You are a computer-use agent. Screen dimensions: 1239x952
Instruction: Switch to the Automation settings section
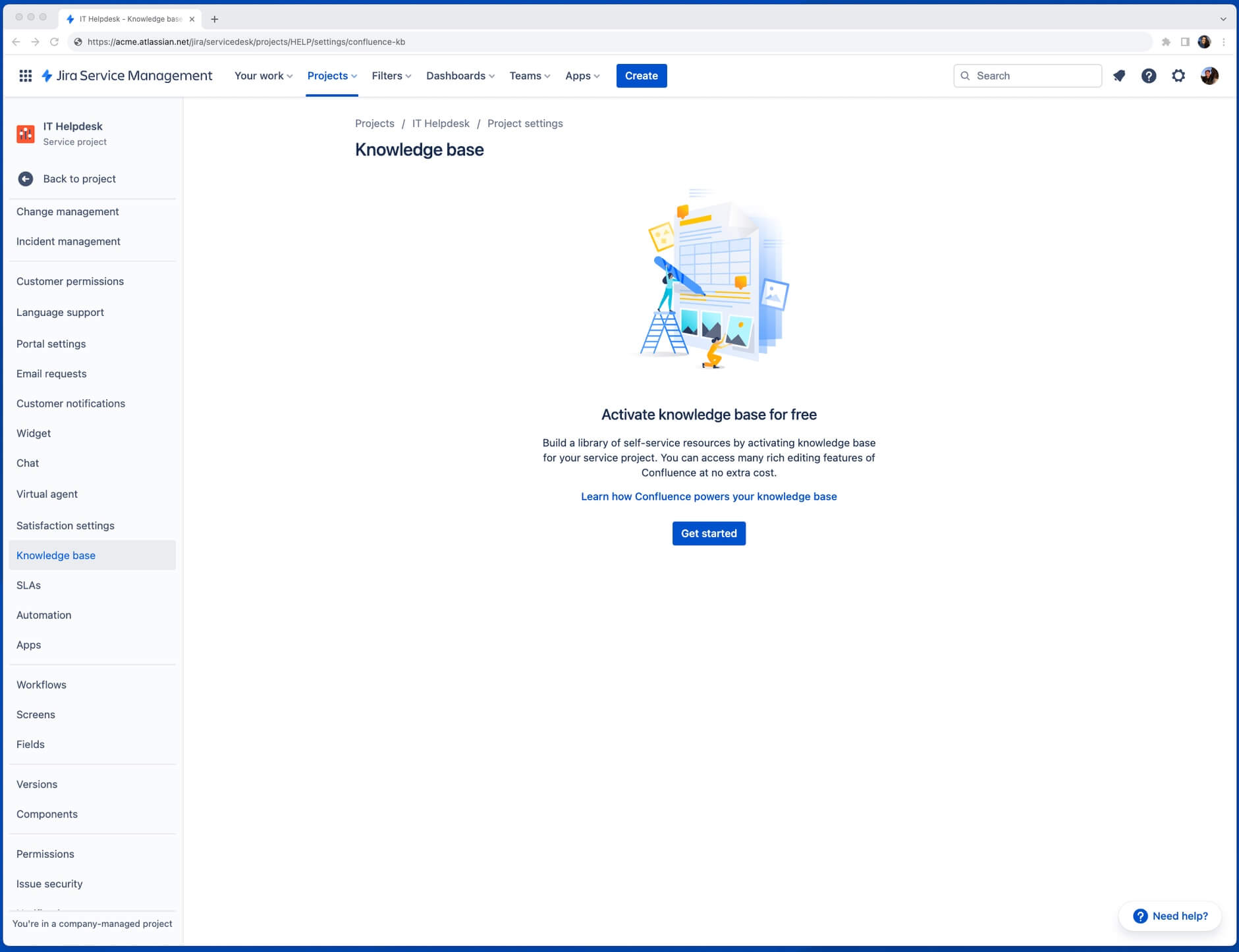pos(43,615)
